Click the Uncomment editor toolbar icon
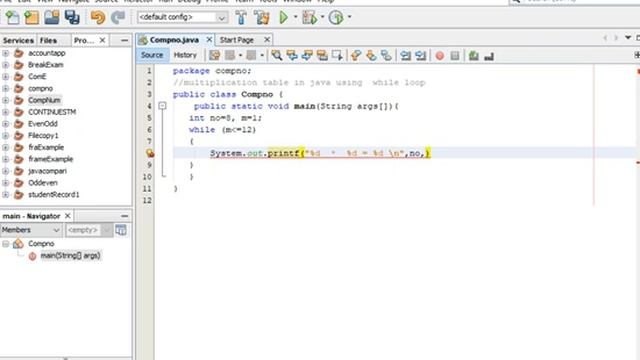 click(489, 56)
